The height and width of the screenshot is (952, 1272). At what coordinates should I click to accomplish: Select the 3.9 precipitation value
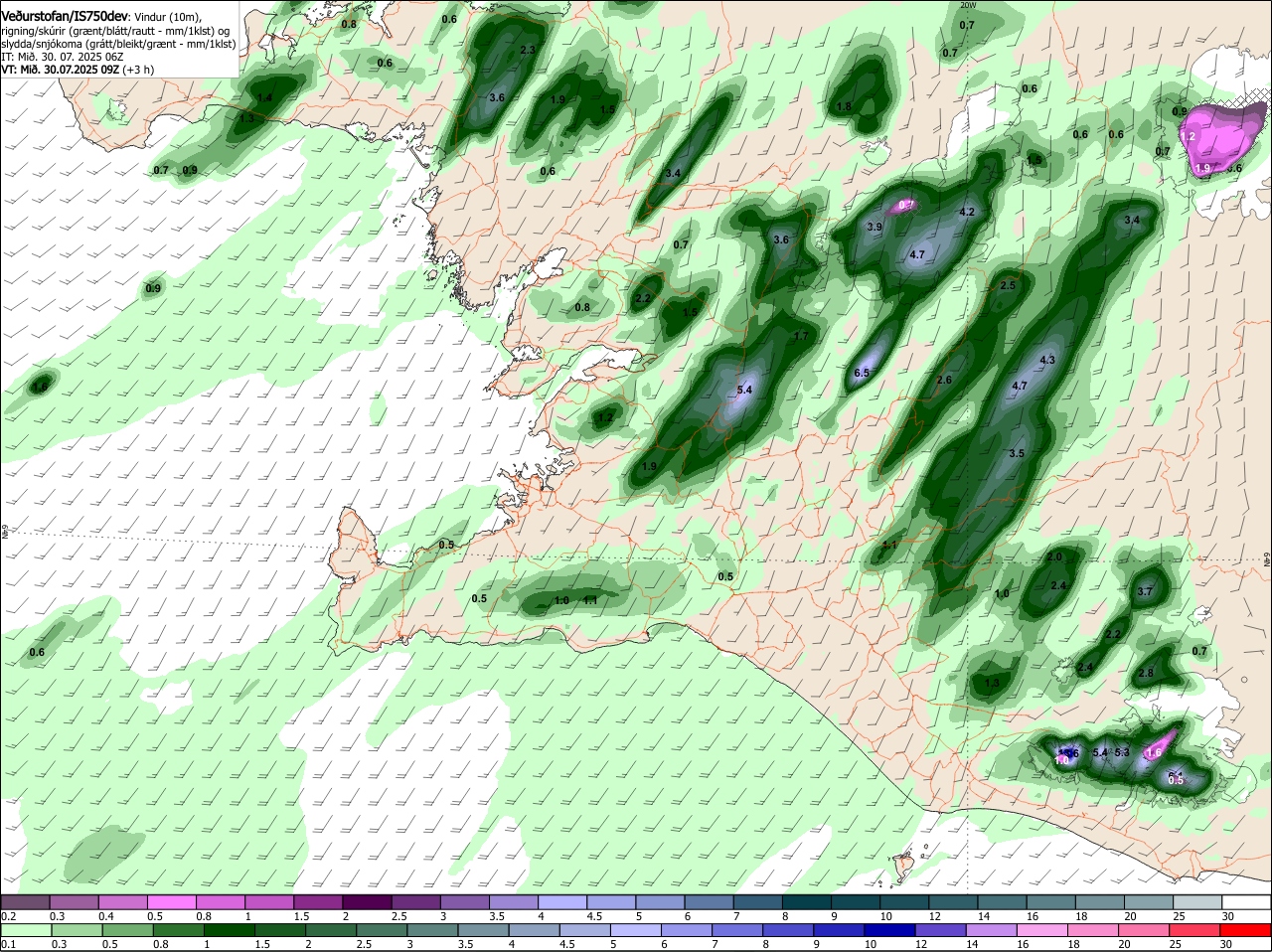874,227
